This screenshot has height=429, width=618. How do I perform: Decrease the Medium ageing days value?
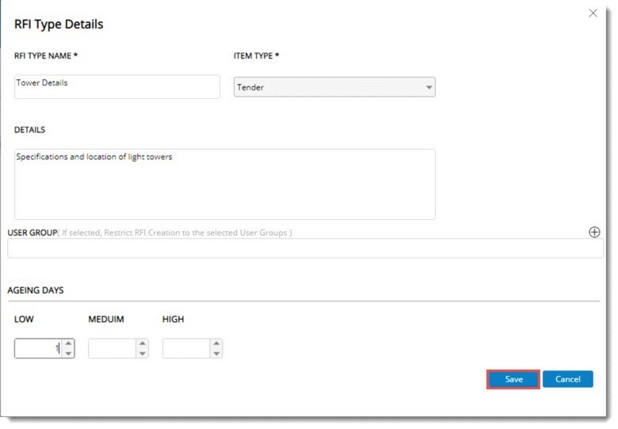click(142, 353)
